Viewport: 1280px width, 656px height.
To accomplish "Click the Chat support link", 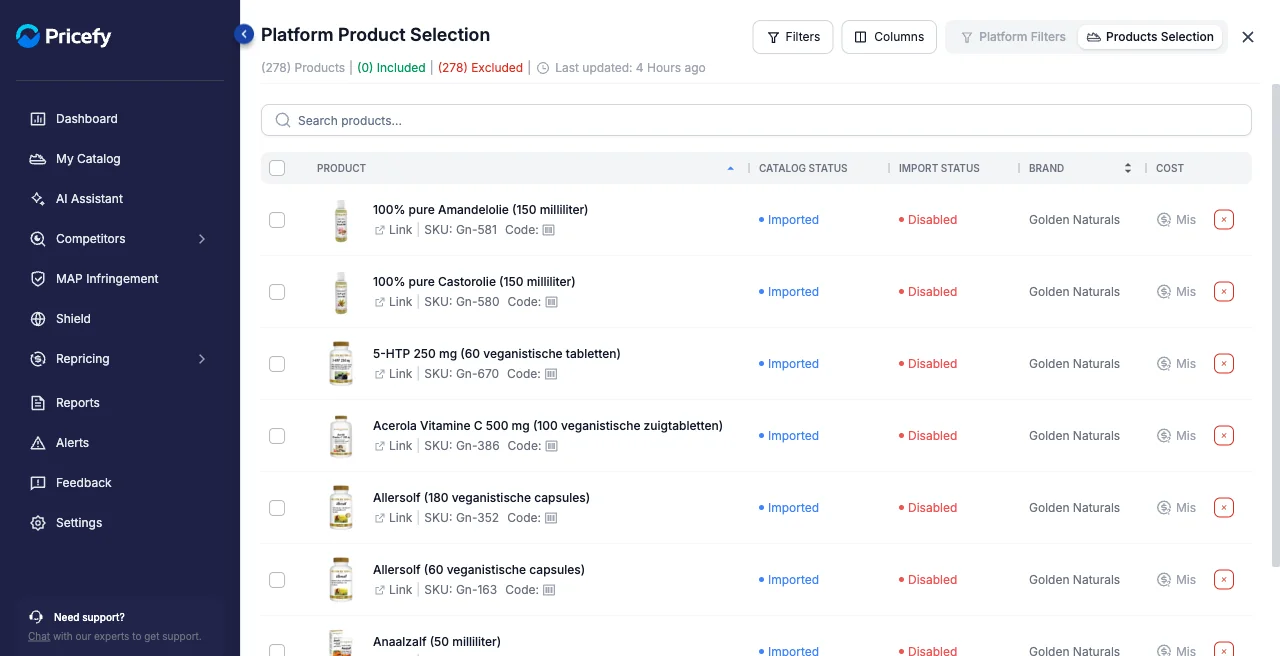I will tap(39, 636).
